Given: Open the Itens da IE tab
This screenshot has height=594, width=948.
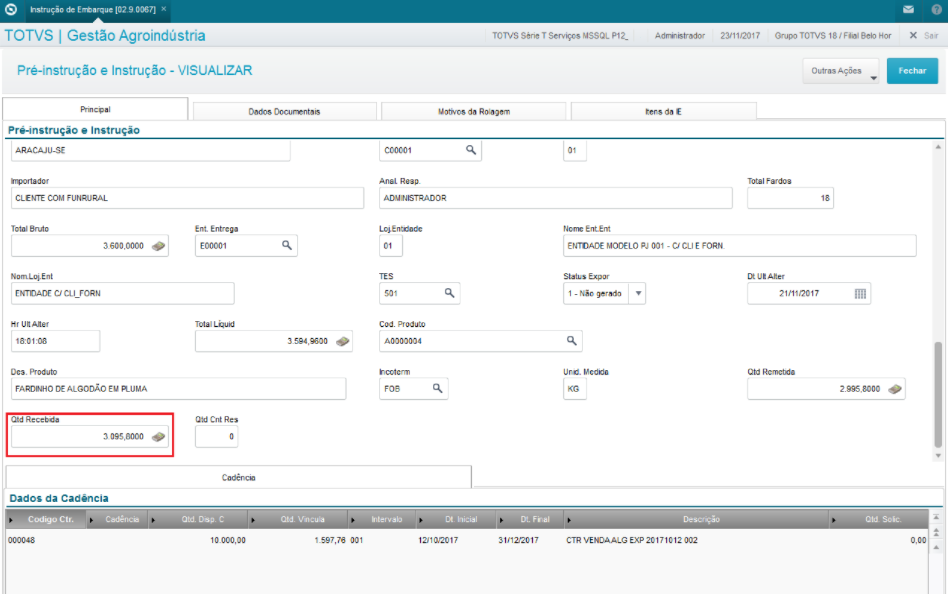Looking at the screenshot, I should tap(663, 111).
